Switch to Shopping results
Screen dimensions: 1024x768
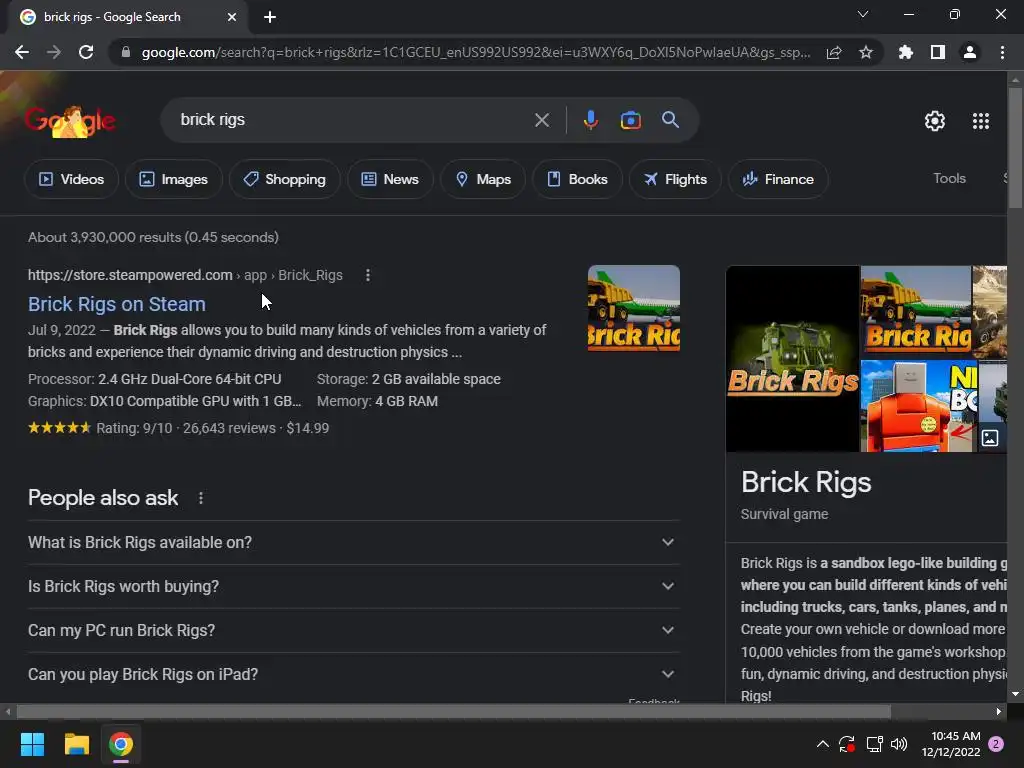pyautogui.click(x=285, y=179)
